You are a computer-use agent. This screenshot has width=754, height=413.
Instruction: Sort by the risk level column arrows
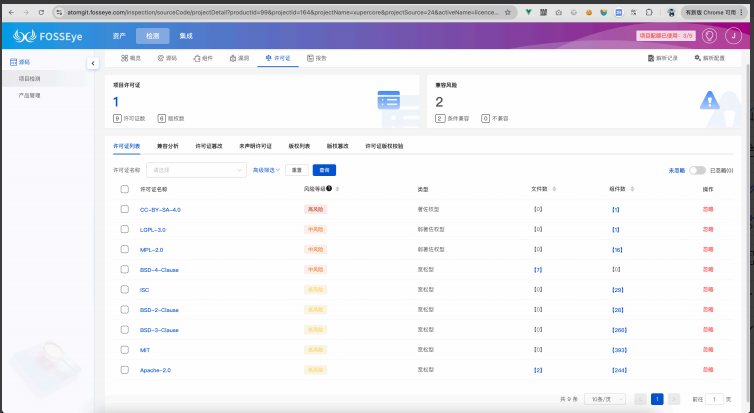(x=337, y=189)
